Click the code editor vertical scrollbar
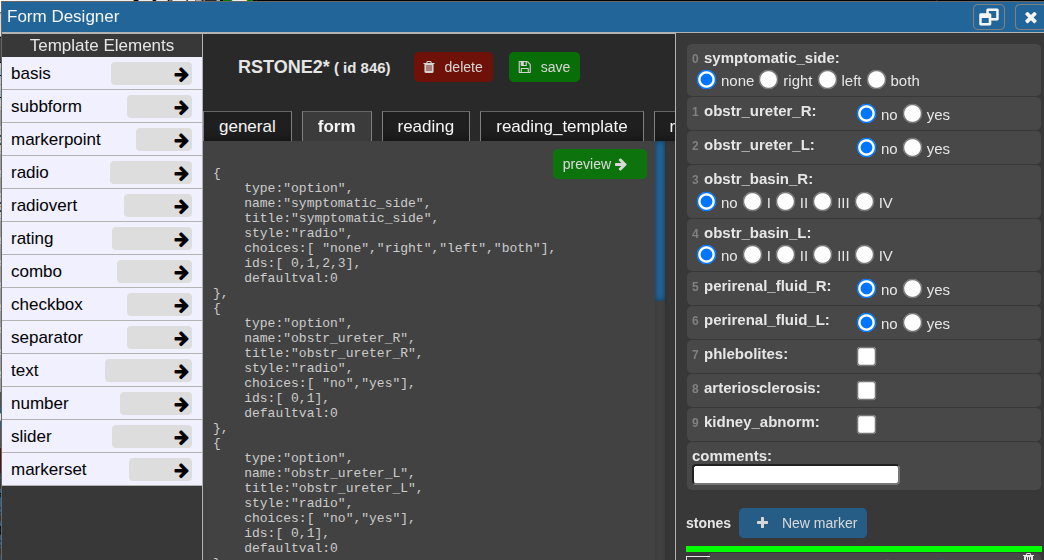This screenshot has height=560, width=1044. 660,222
